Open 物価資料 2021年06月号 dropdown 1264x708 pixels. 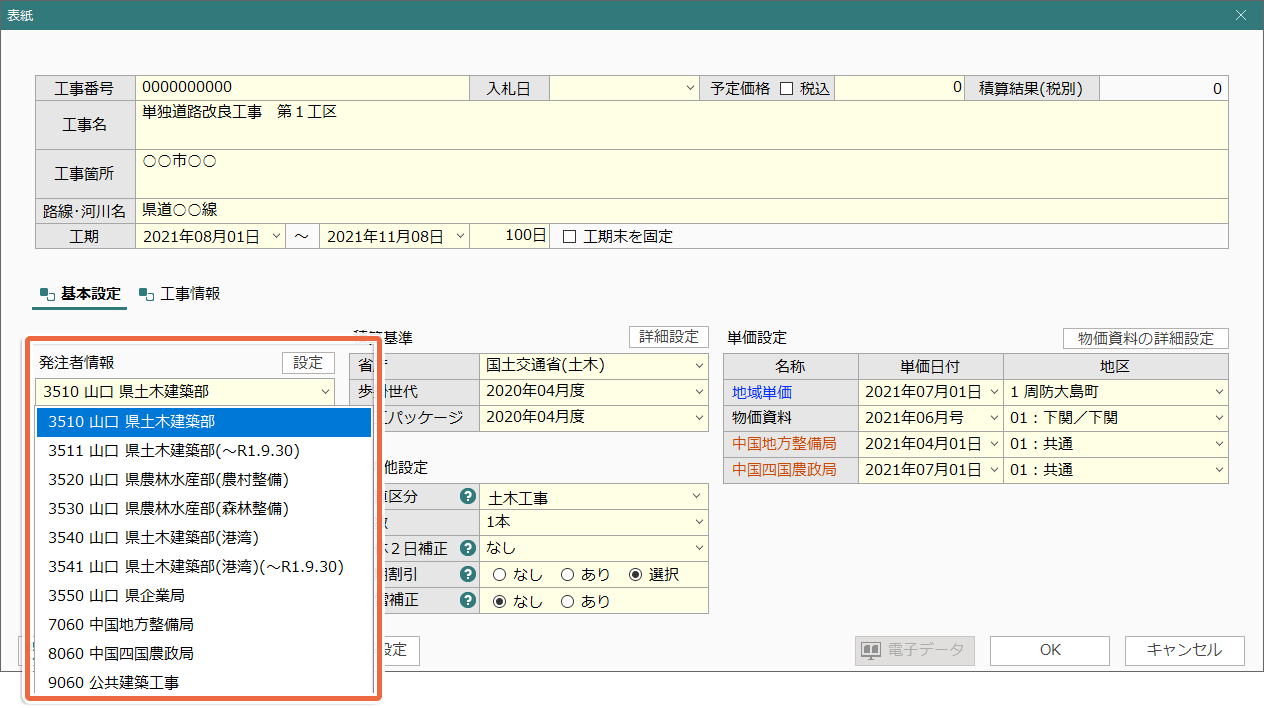993,418
